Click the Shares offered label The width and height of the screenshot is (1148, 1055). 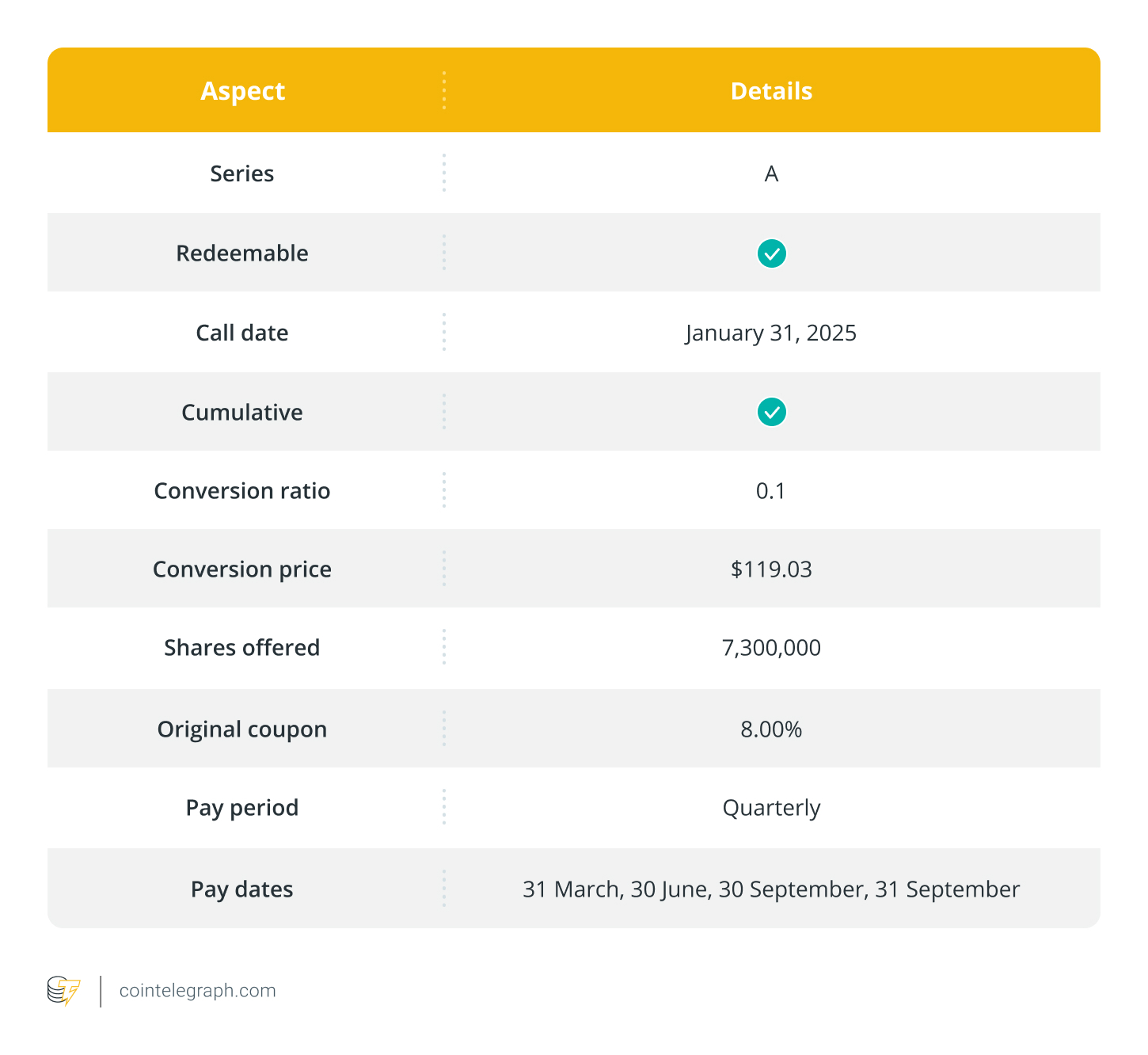click(x=242, y=648)
